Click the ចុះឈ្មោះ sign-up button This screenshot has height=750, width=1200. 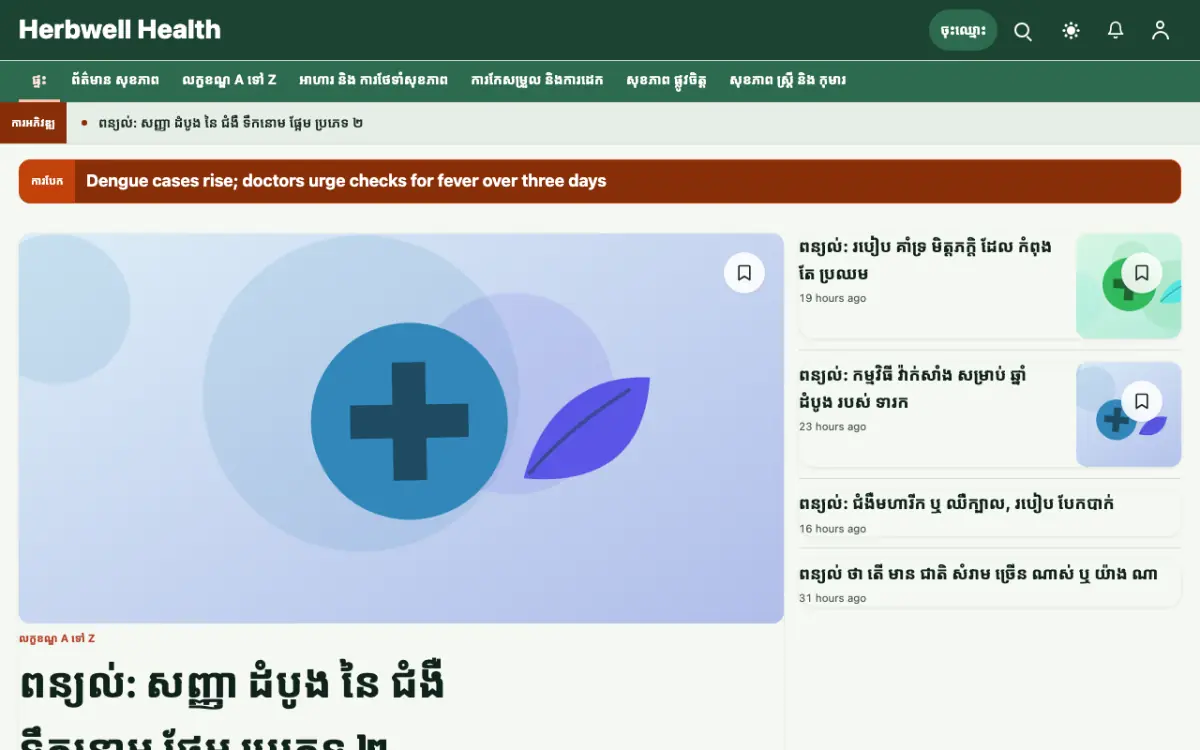(x=963, y=30)
